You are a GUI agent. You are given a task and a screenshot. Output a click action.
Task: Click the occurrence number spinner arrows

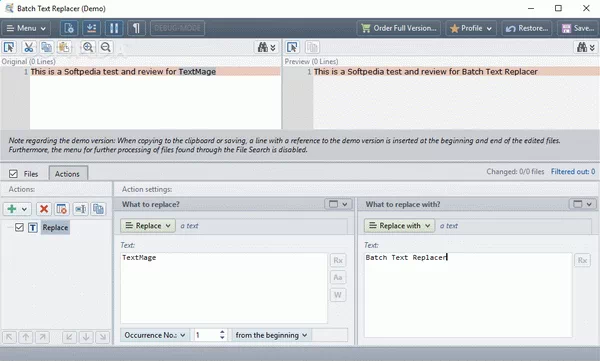click(222, 335)
